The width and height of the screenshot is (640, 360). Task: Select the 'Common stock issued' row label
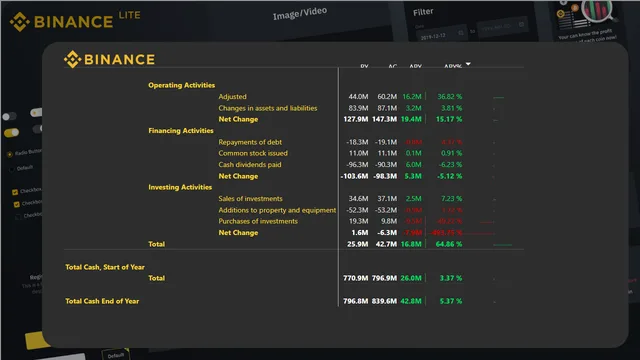(253, 153)
